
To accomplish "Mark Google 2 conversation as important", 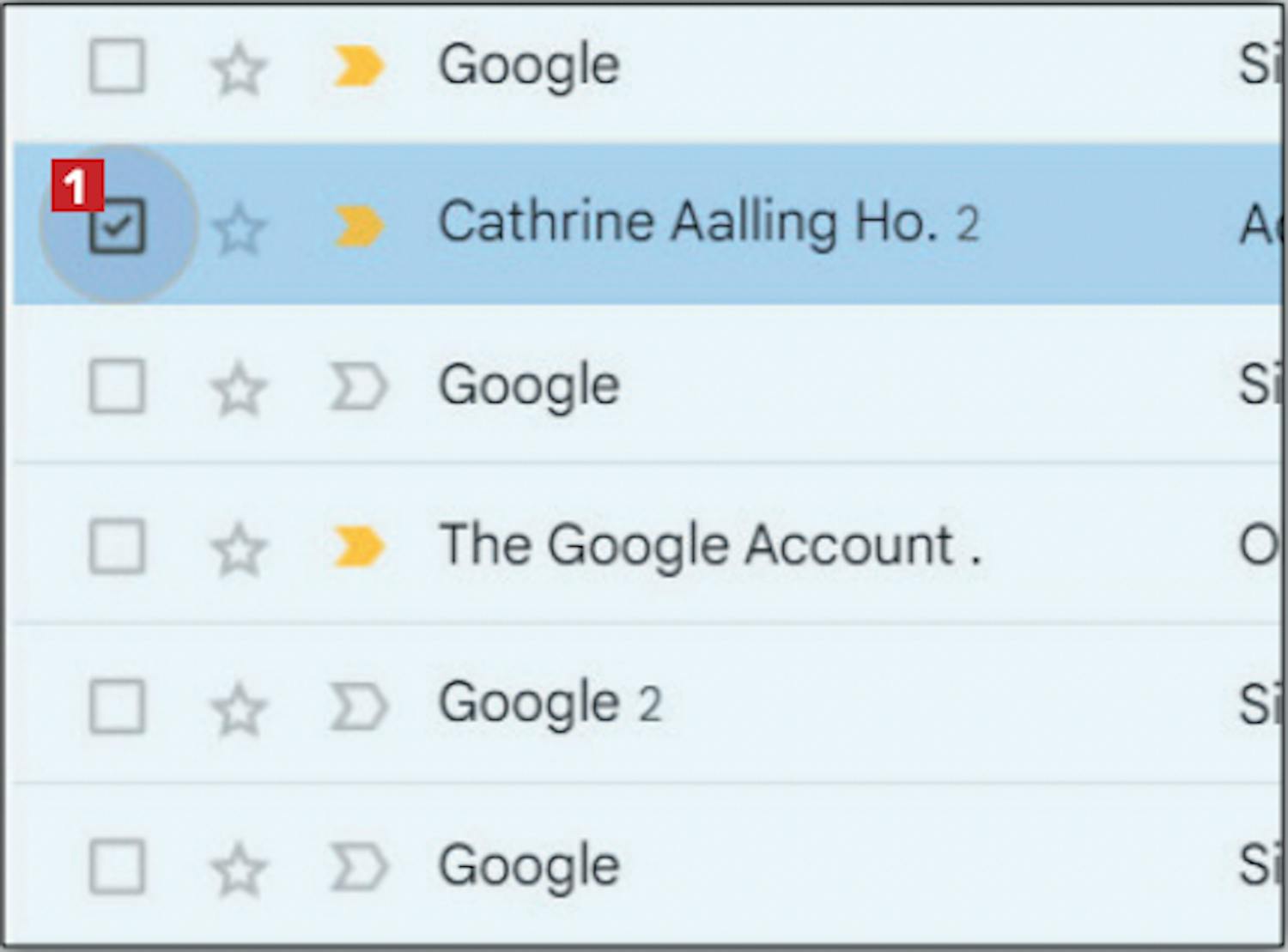I will pyautogui.click(x=358, y=707).
